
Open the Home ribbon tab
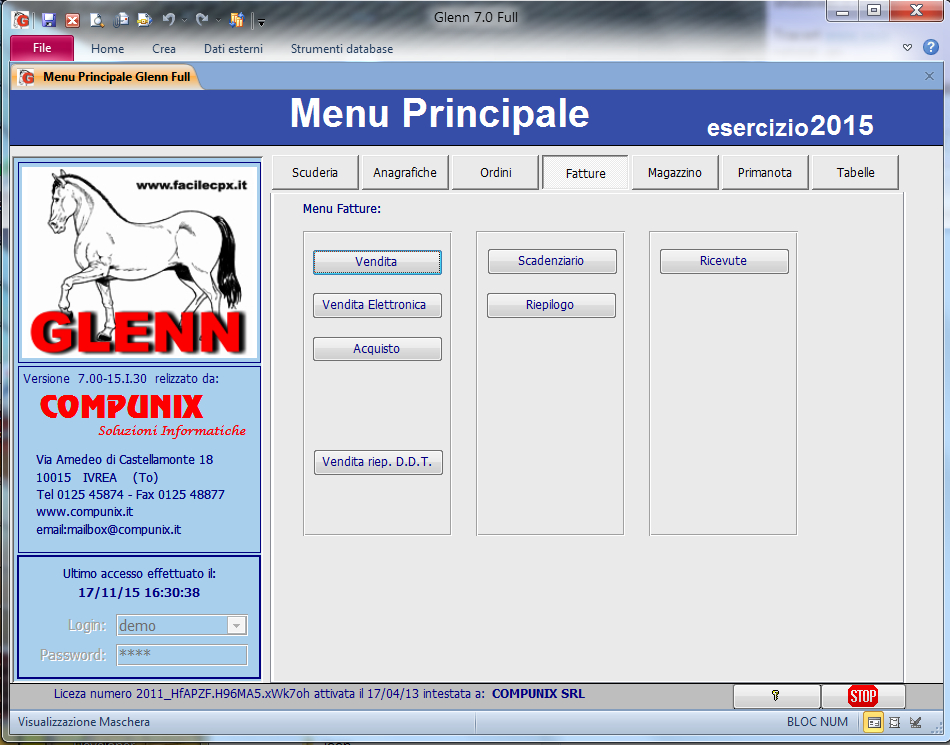pyautogui.click(x=107, y=49)
